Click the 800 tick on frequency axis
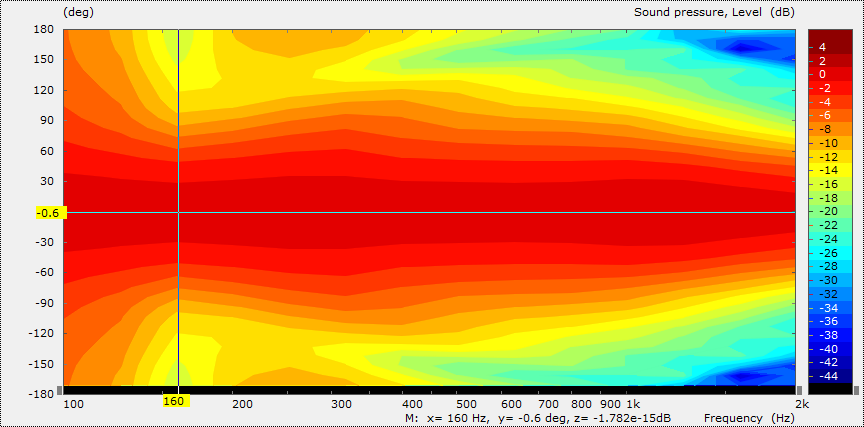Screen dimensions: 864x427 click(x=581, y=405)
